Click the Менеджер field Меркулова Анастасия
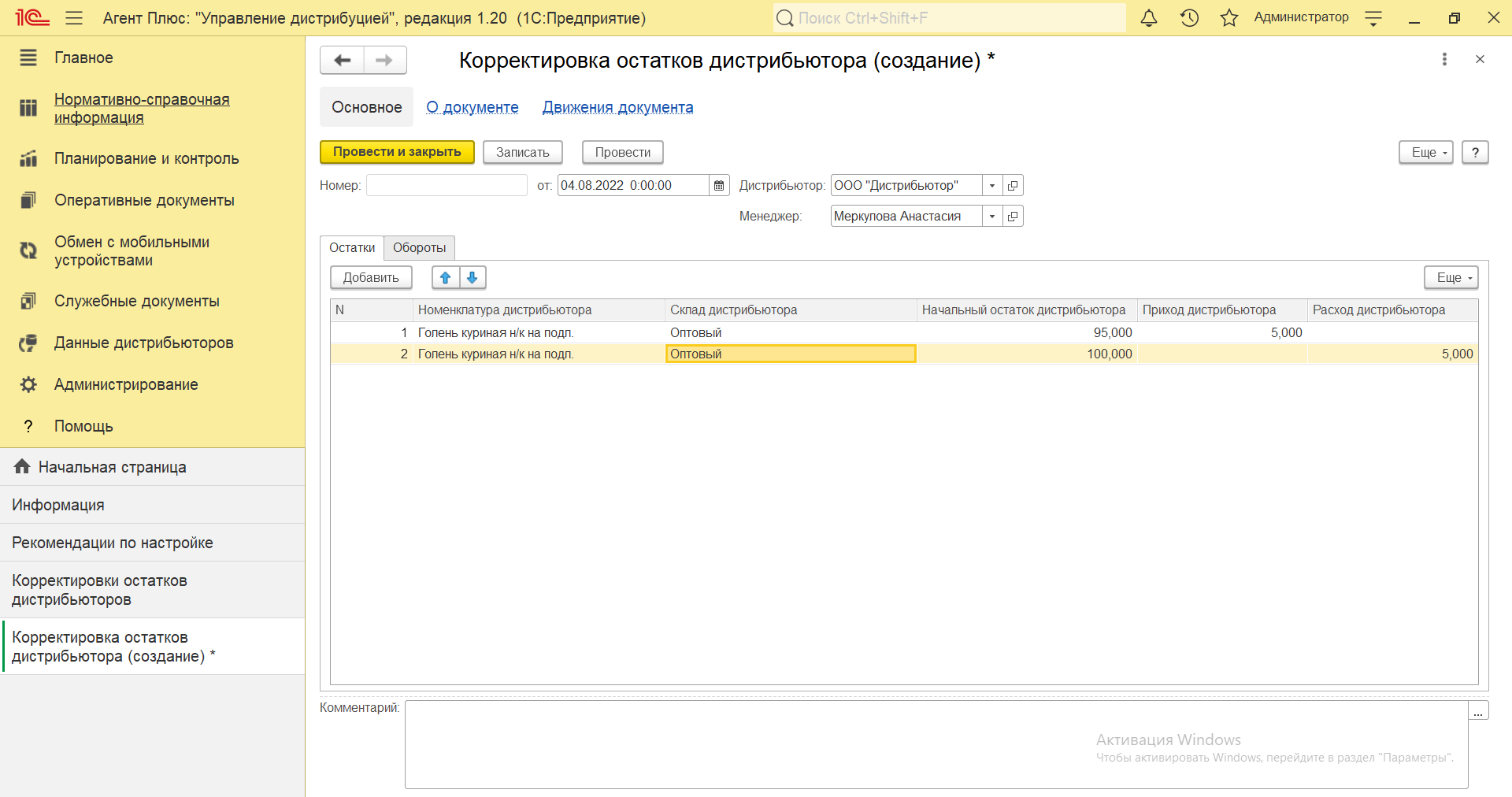Image resolution: width=1512 pixels, height=797 pixels. (x=906, y=216)
